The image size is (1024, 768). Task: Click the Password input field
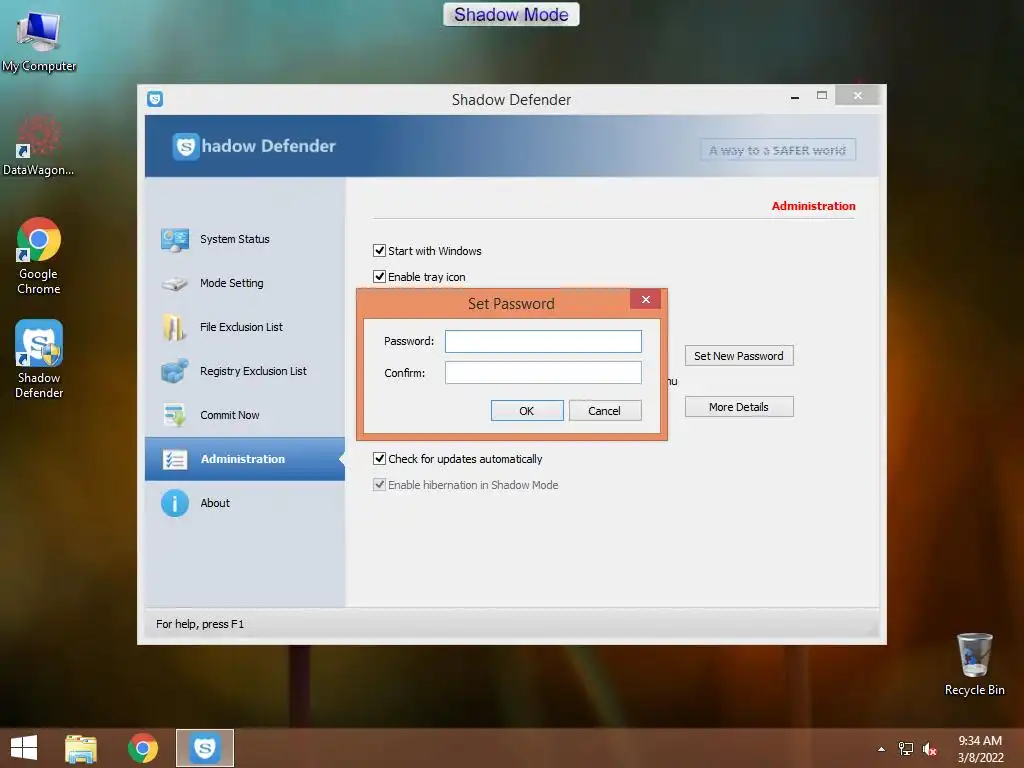point(543,342)
